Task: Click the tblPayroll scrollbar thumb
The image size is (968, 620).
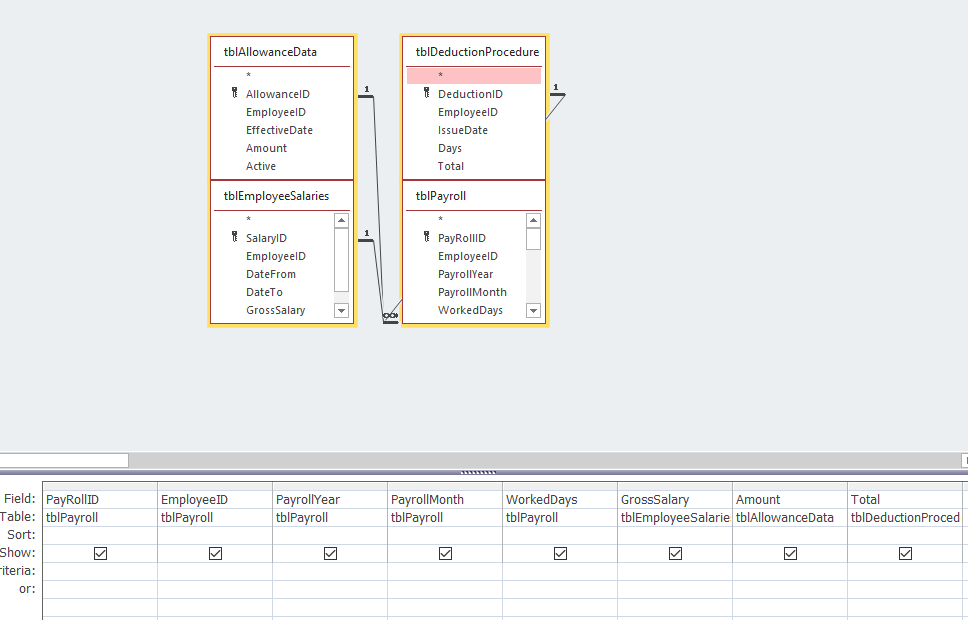Action: click(x=533, y=239)
